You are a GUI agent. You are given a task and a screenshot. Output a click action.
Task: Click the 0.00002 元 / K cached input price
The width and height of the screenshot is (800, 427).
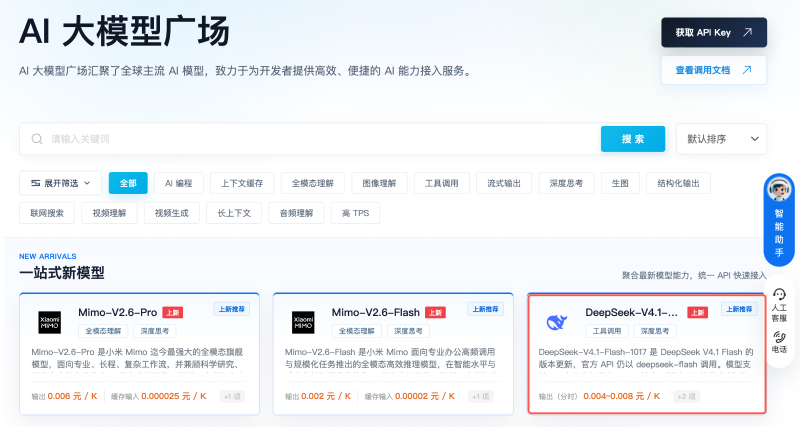point(425,396)
